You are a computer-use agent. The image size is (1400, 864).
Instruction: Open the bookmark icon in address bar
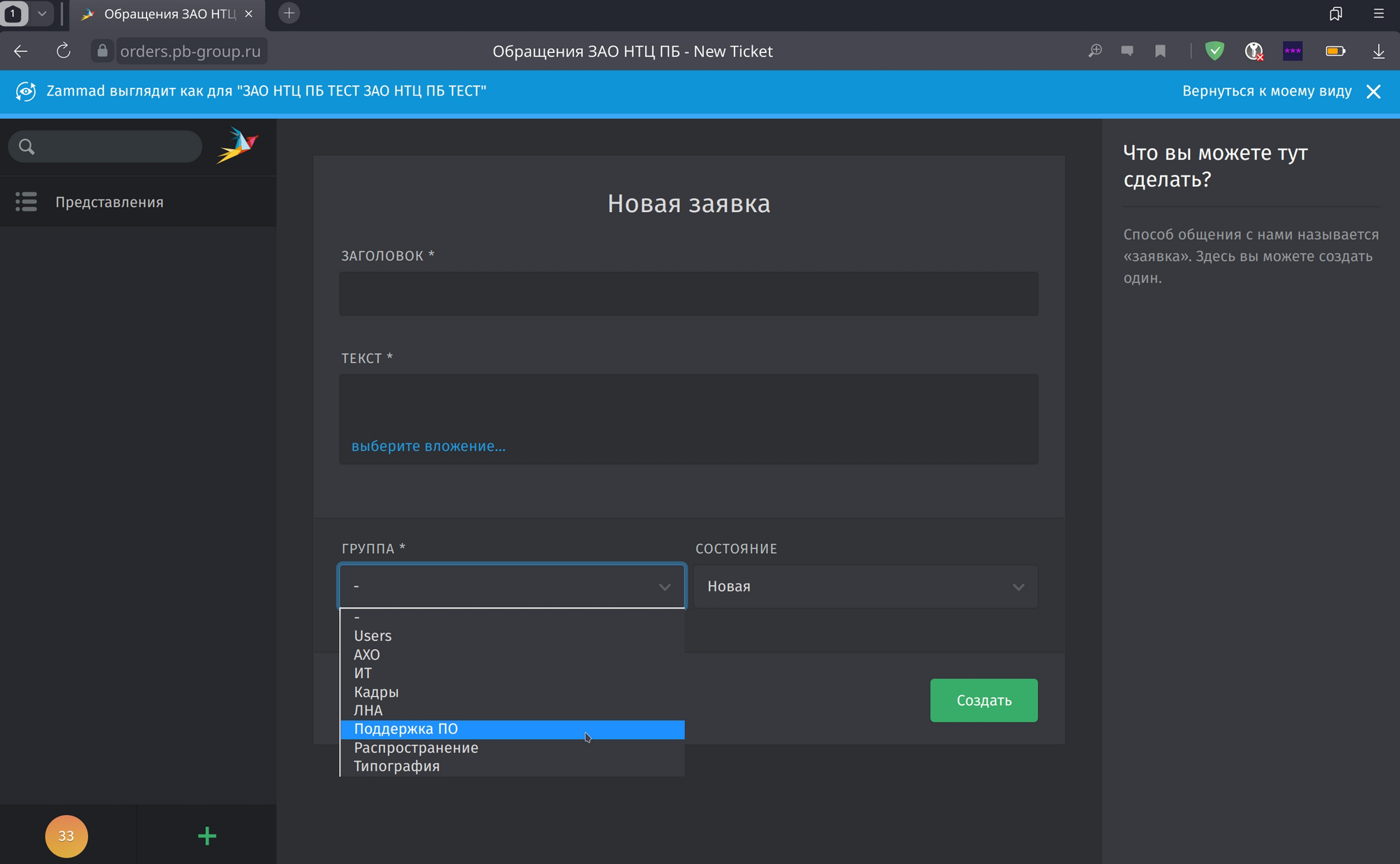coord(1160,51)
